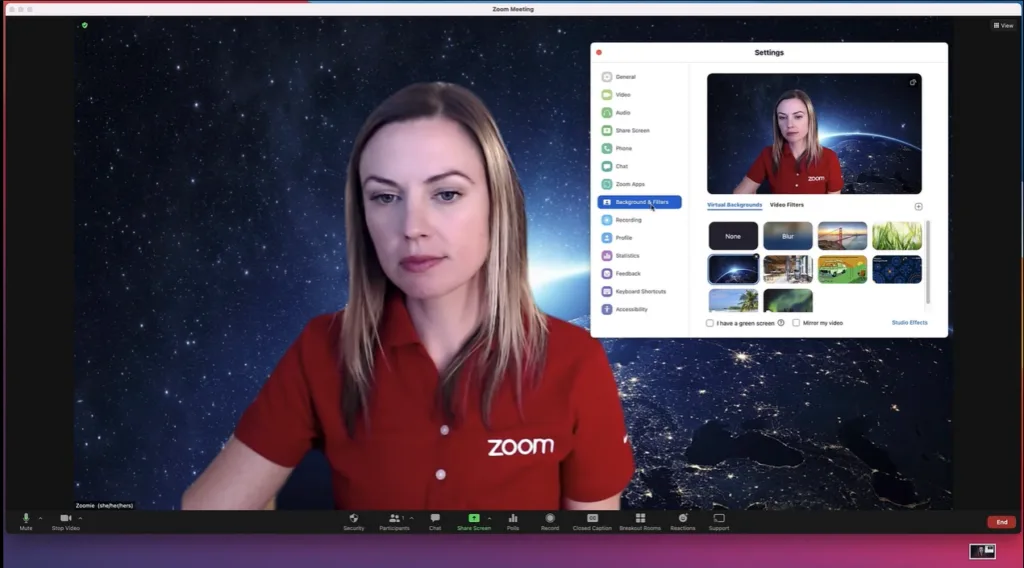Choose Earth from space background
The width and height of the screenshot is (1024, 568).
[x=733, y=270]
